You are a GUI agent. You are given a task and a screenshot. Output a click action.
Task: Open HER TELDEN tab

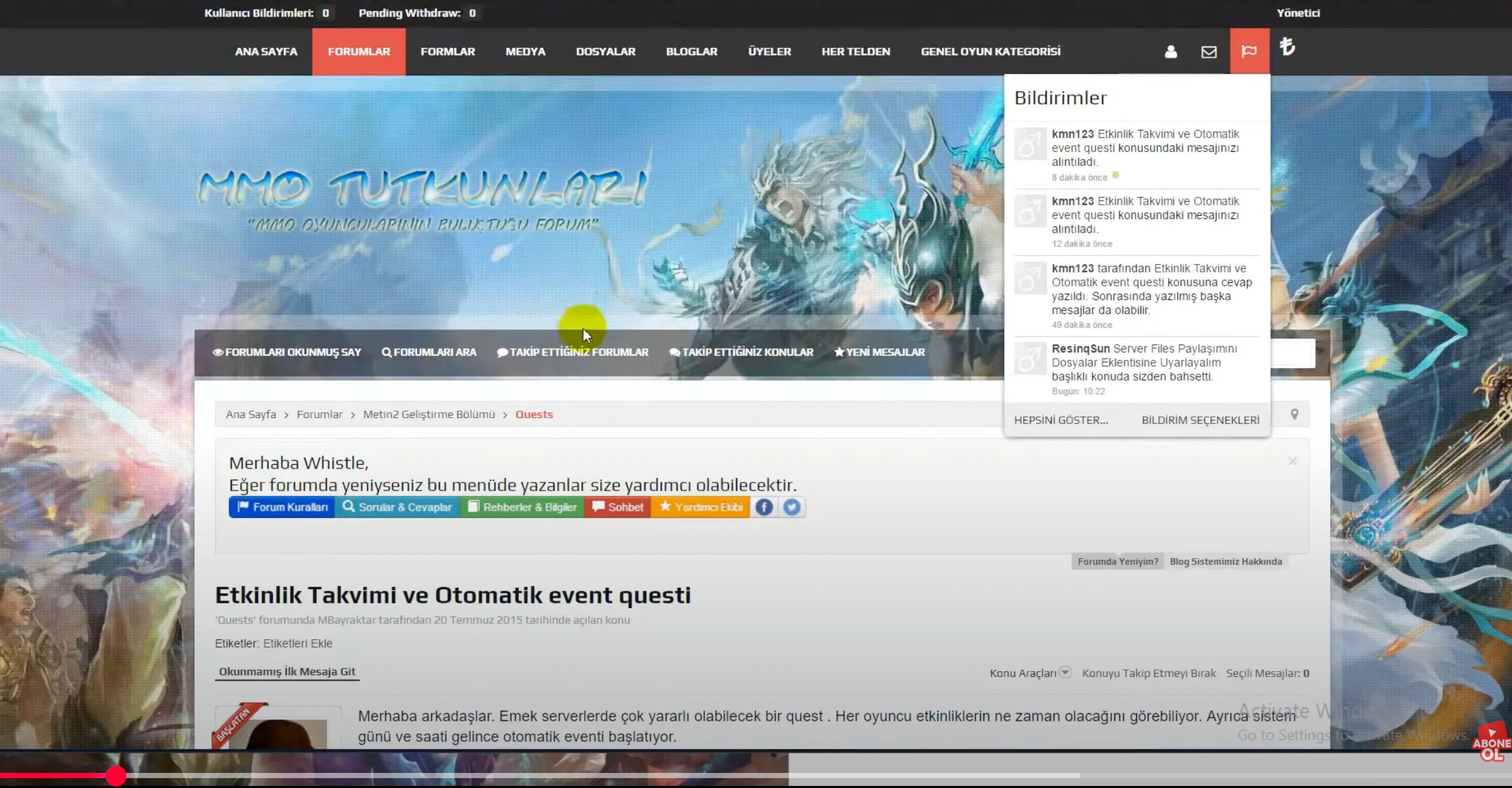[x=856, y=51]
